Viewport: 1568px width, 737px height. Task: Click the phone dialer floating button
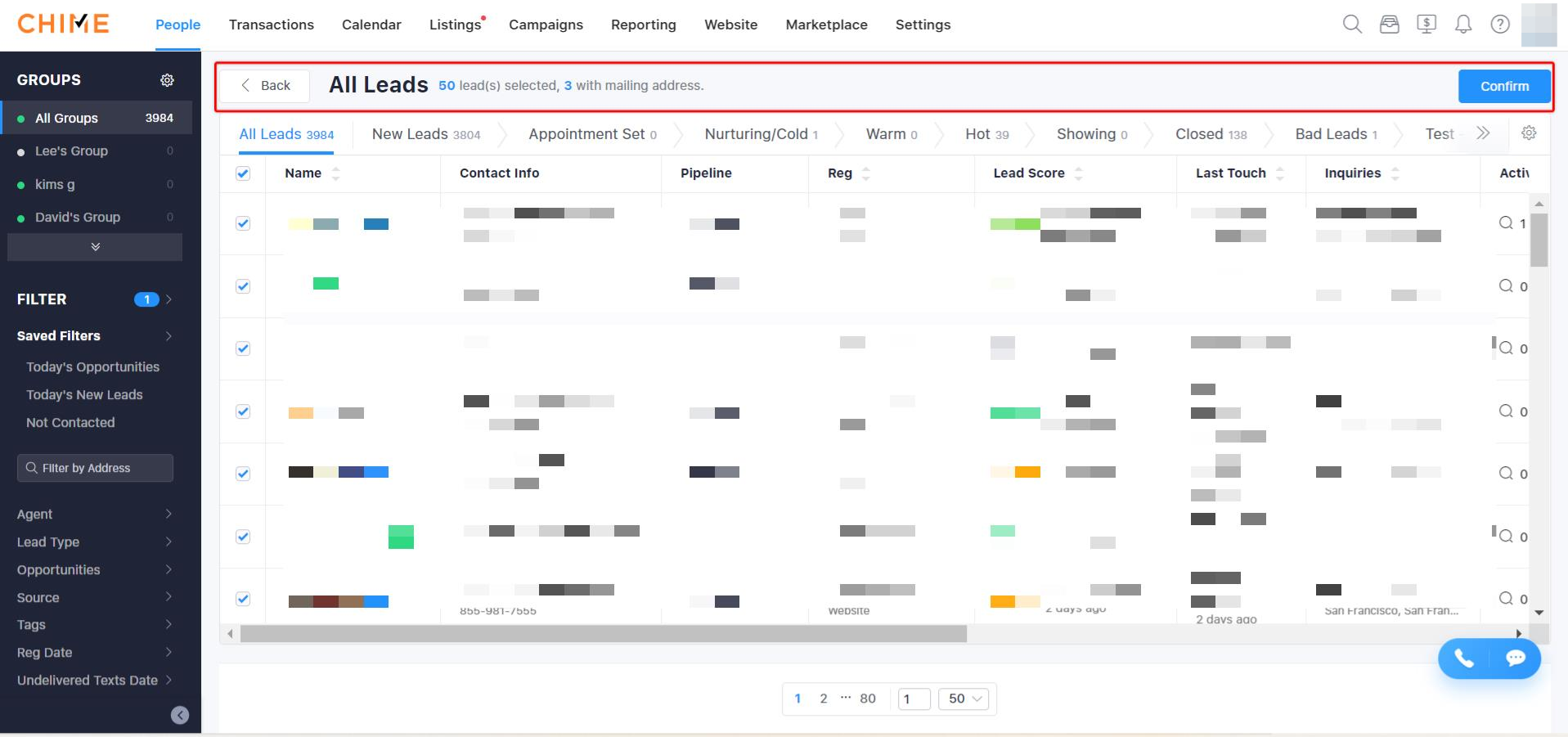tap(1463, 658)
